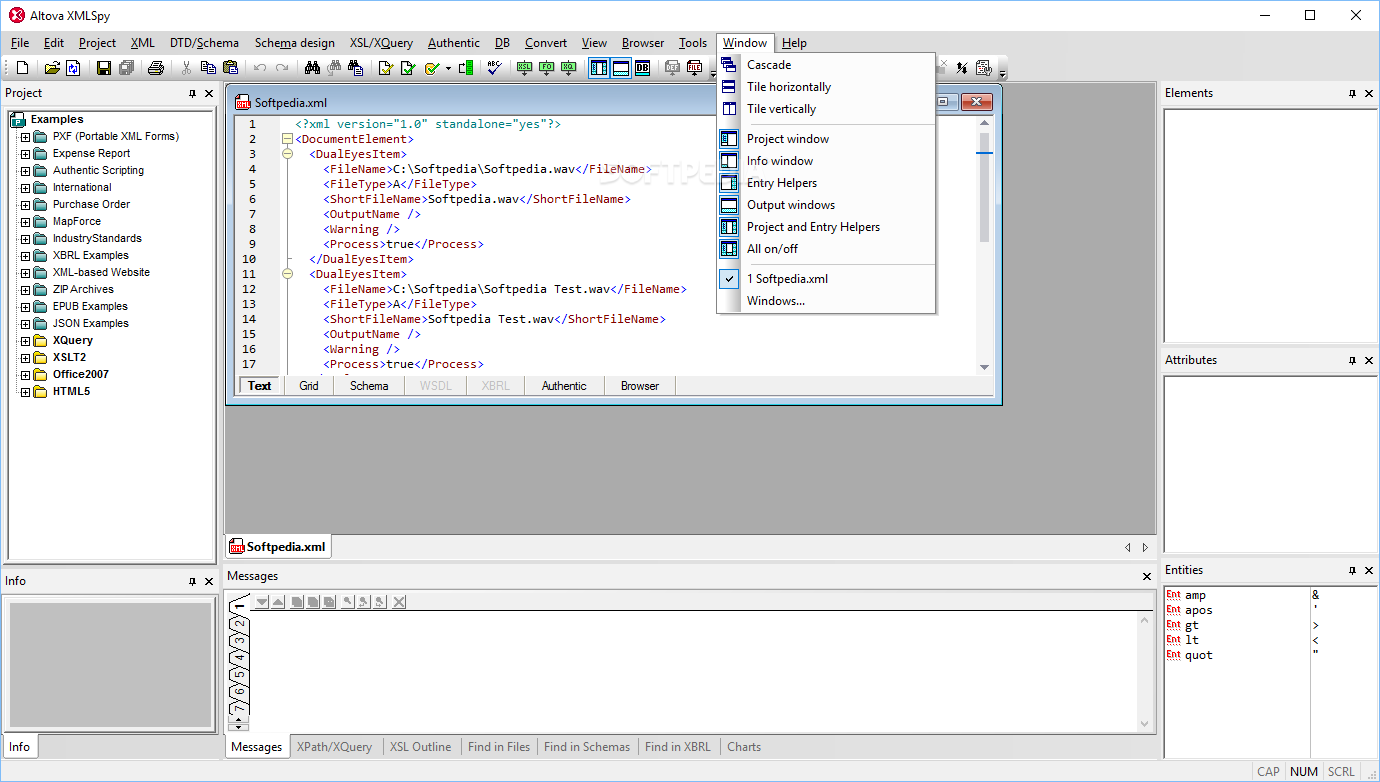
Task: Select checked 1 Softpedia.xml window entry
Action: pyautogui.click(x=826, y=279)
